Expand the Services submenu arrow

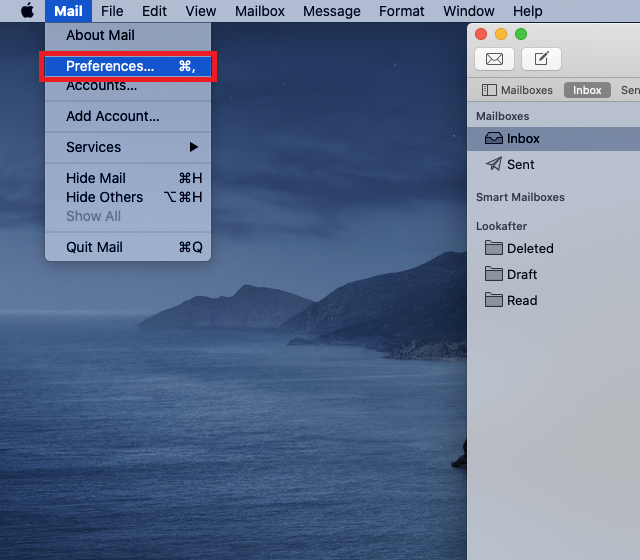point(194,147)
